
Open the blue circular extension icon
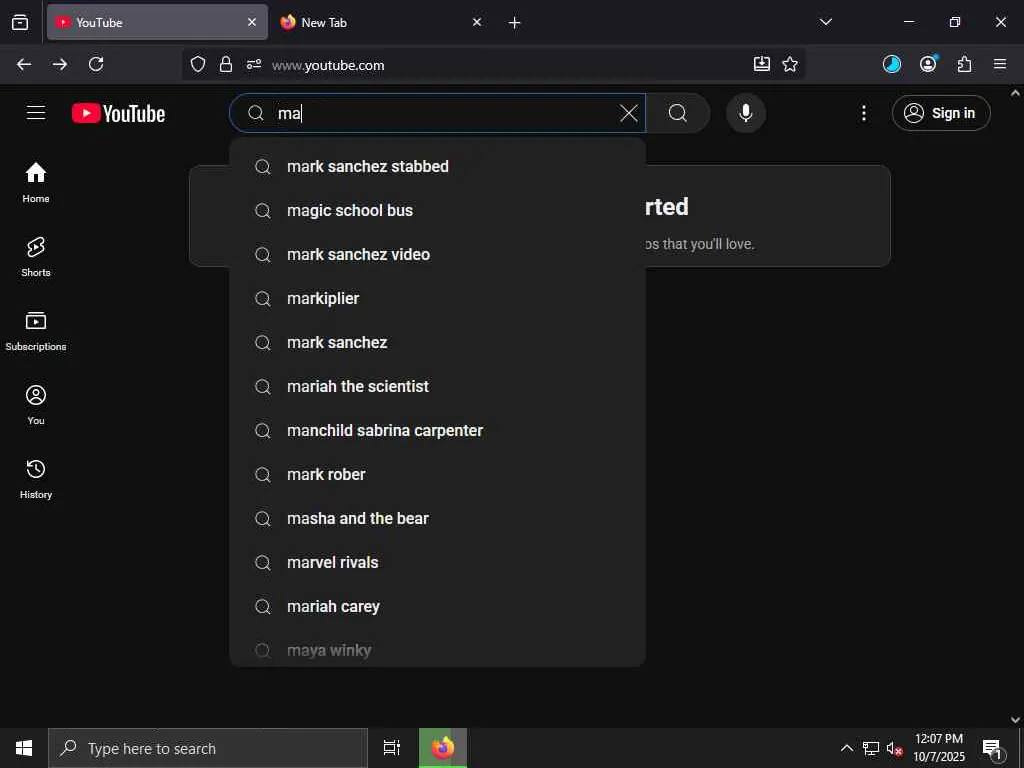892,64
